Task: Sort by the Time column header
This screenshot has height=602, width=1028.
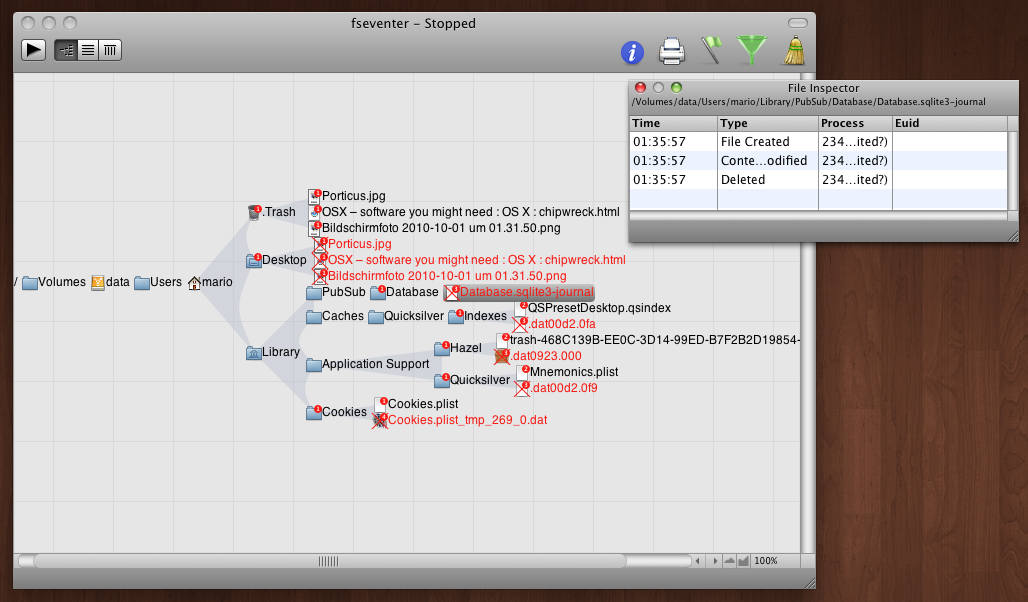Action: tap(673, 123)
